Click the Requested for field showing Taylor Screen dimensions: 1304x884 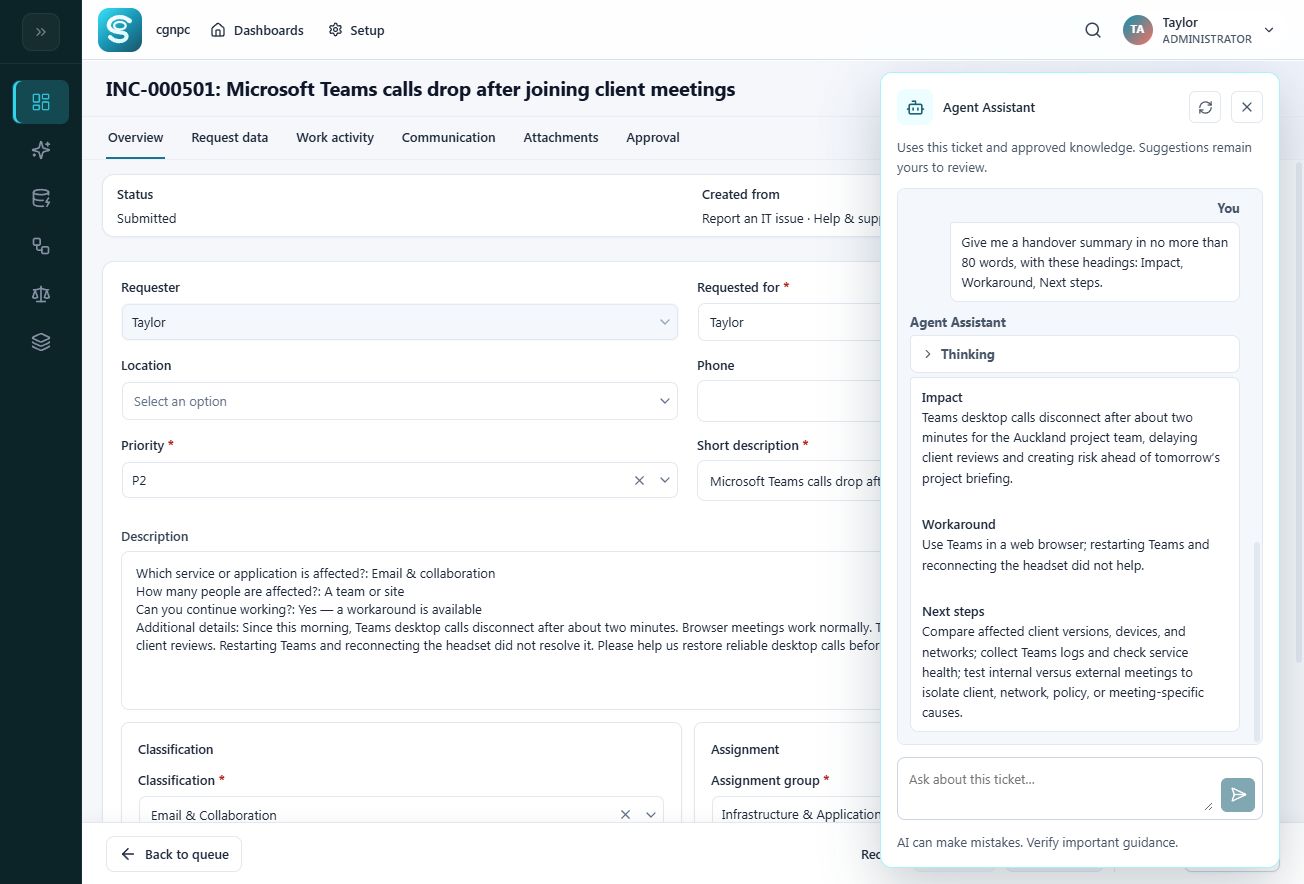click(x=789, y=322)
